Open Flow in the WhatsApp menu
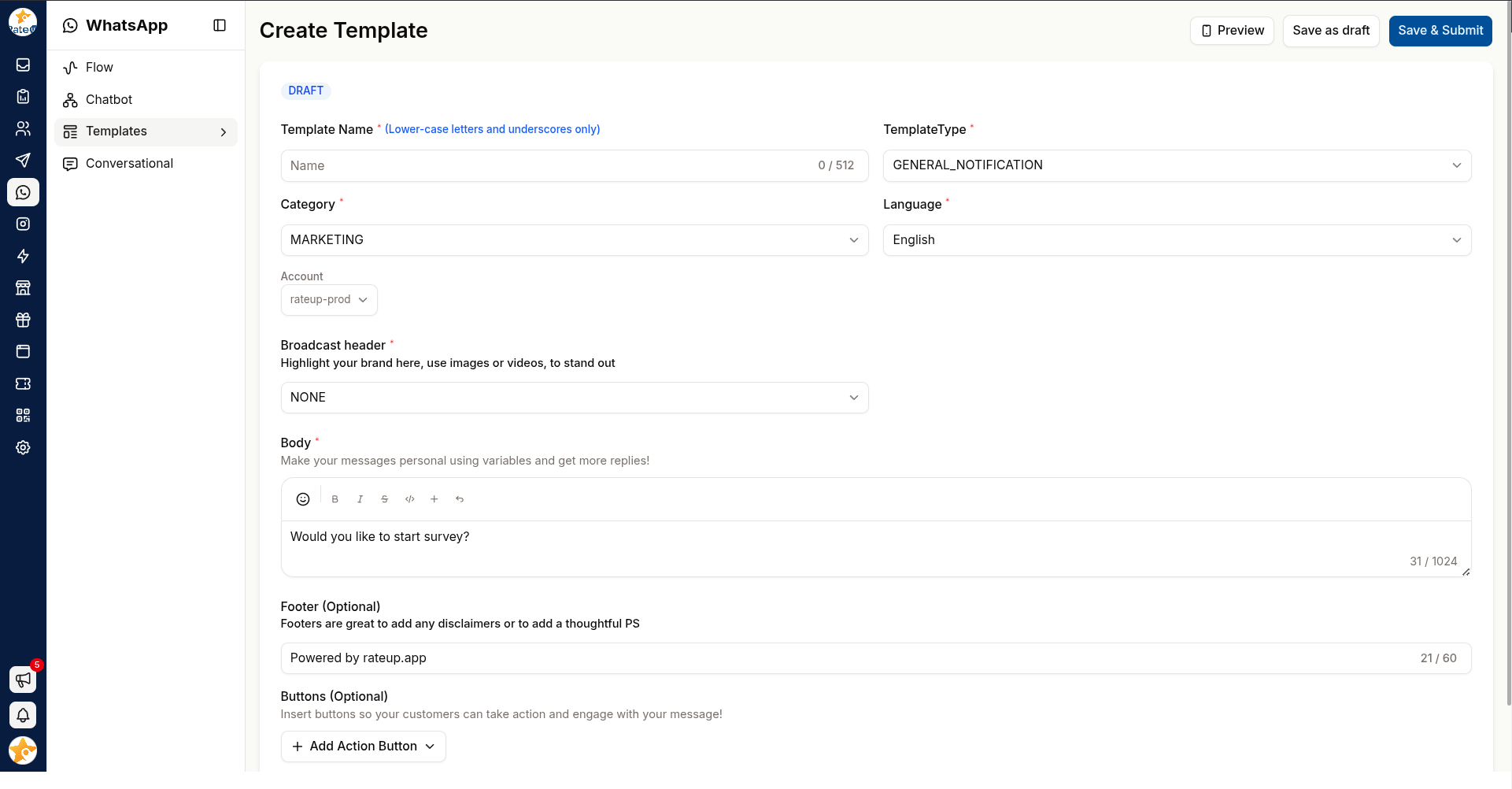The image size is (1512, 789). (146, 68)
